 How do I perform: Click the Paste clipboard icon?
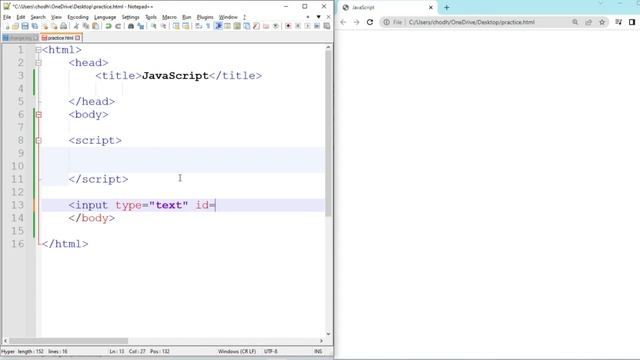click(x=96, y=26)
